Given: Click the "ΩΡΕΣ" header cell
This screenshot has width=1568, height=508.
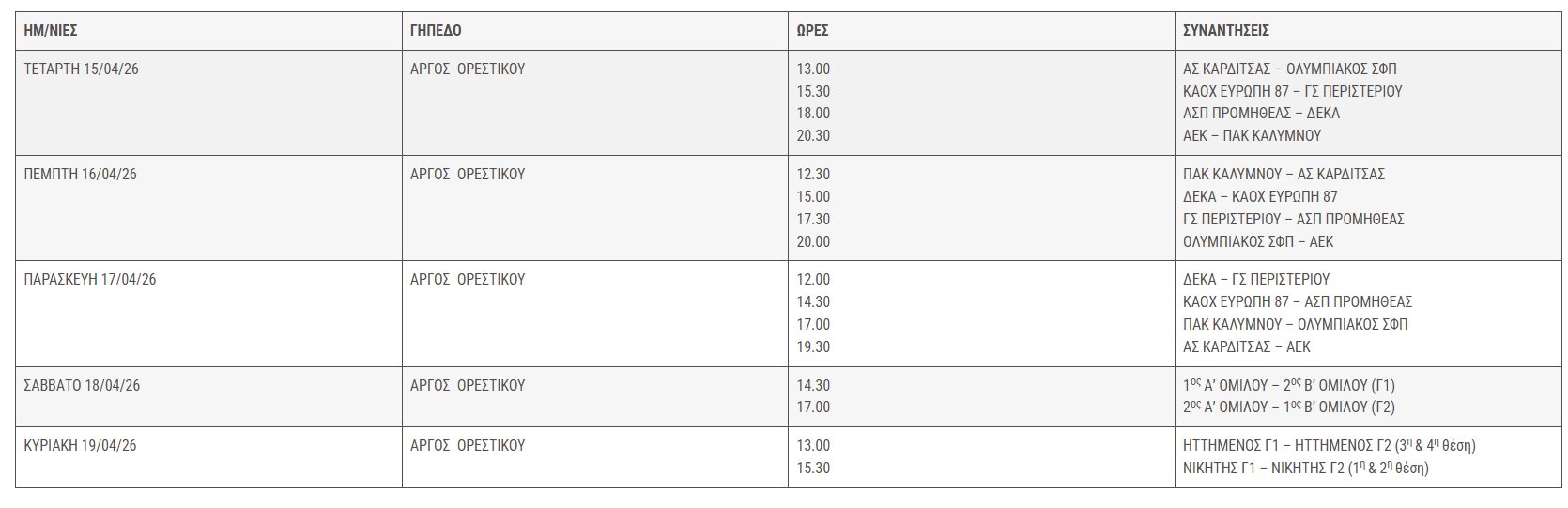Looking at the screenshot, I should click(x=812, y=31).
